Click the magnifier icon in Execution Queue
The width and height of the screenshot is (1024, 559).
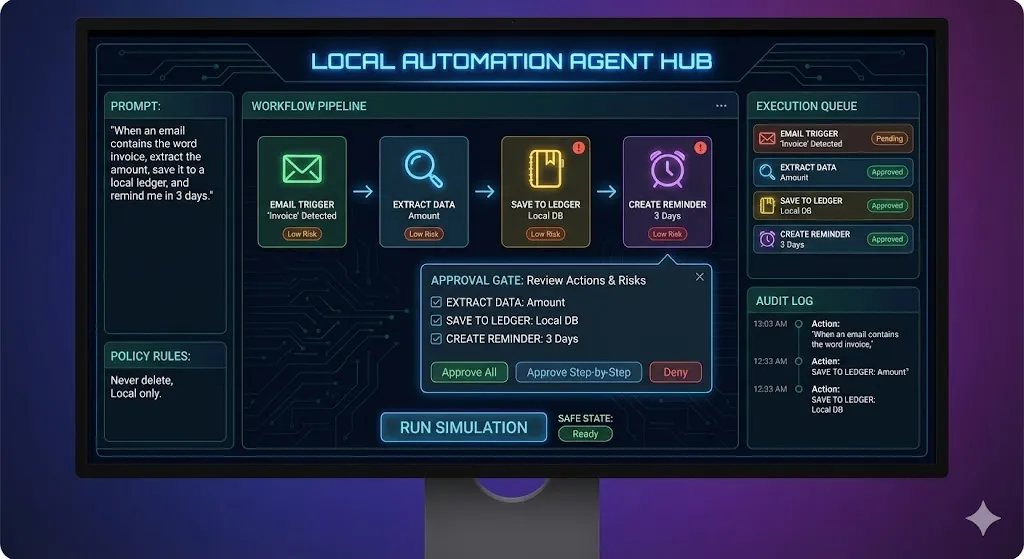point(767,172)
